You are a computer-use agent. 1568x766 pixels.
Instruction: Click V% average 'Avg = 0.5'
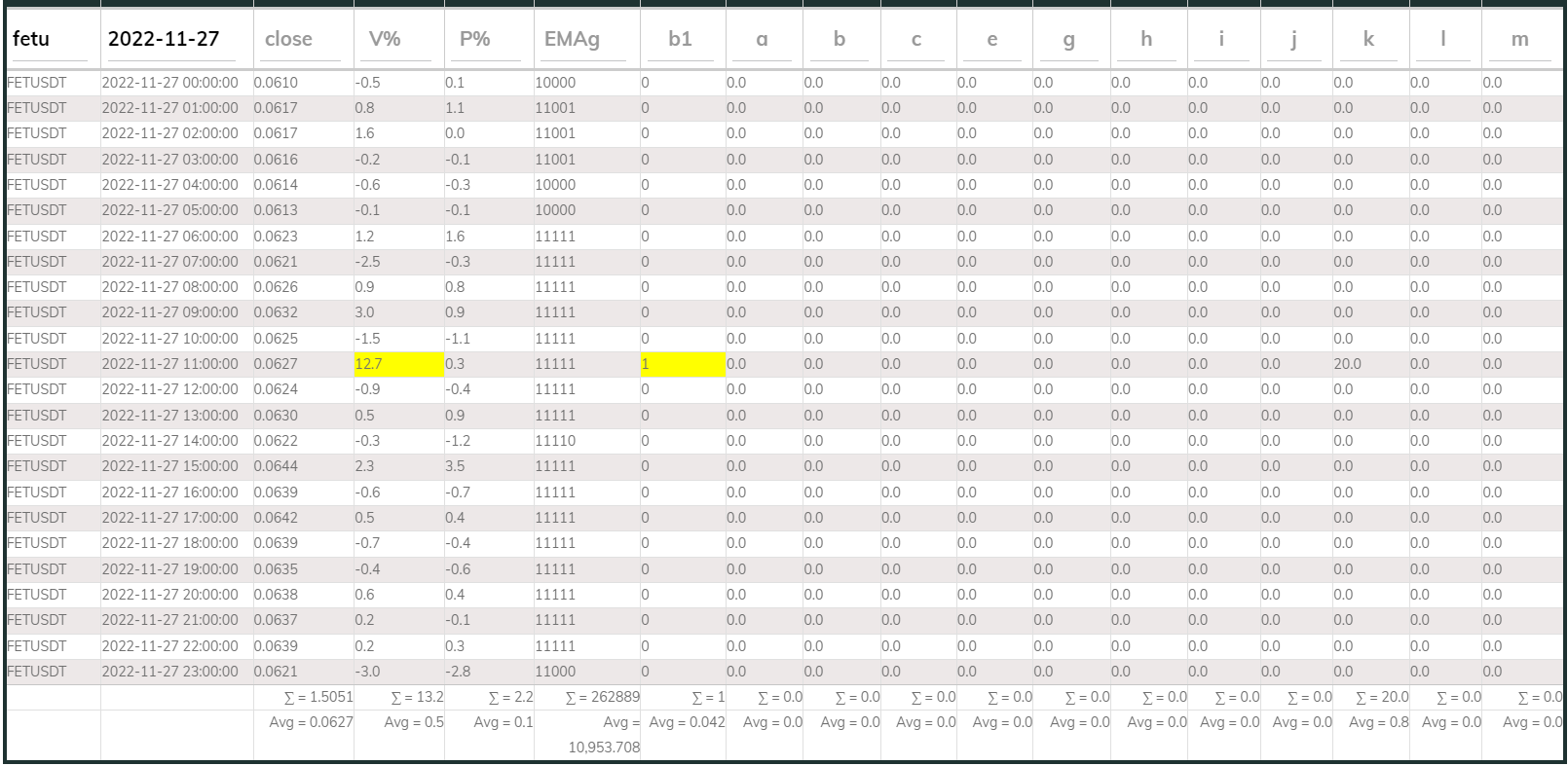point(414,722)
